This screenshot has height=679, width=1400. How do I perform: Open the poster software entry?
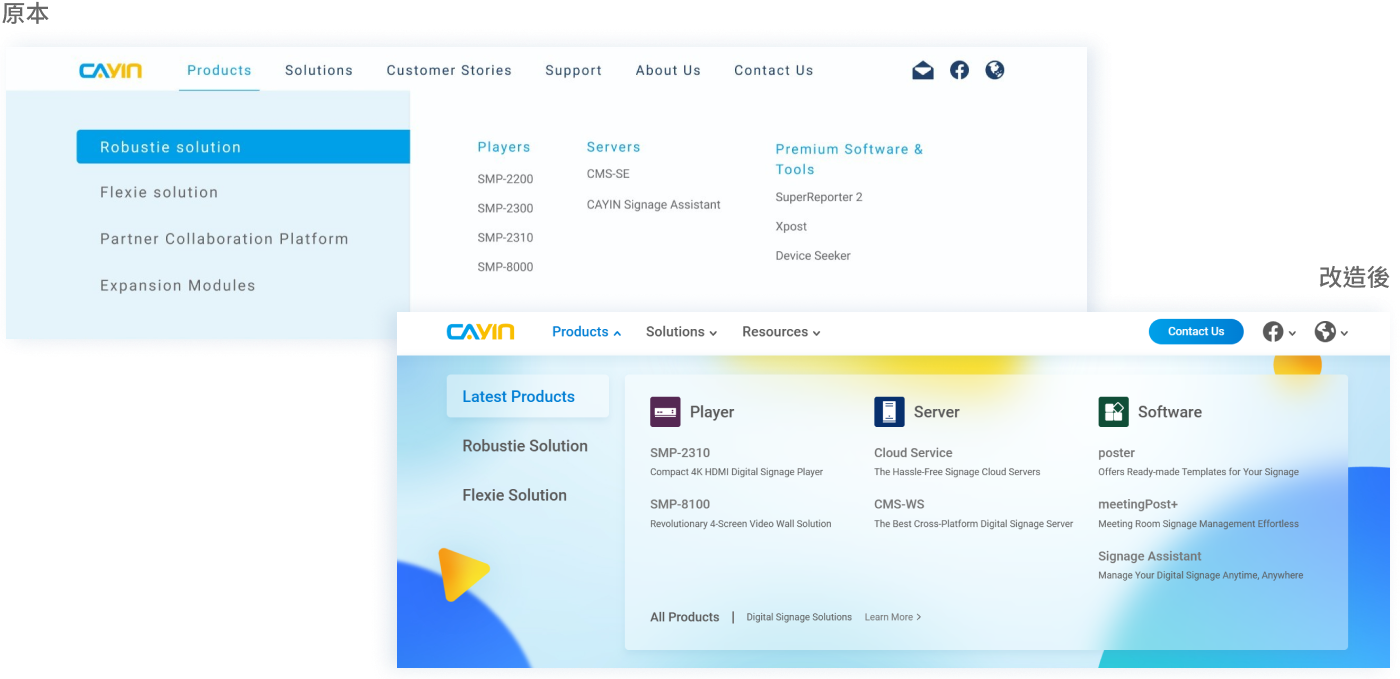(1198, 461)
